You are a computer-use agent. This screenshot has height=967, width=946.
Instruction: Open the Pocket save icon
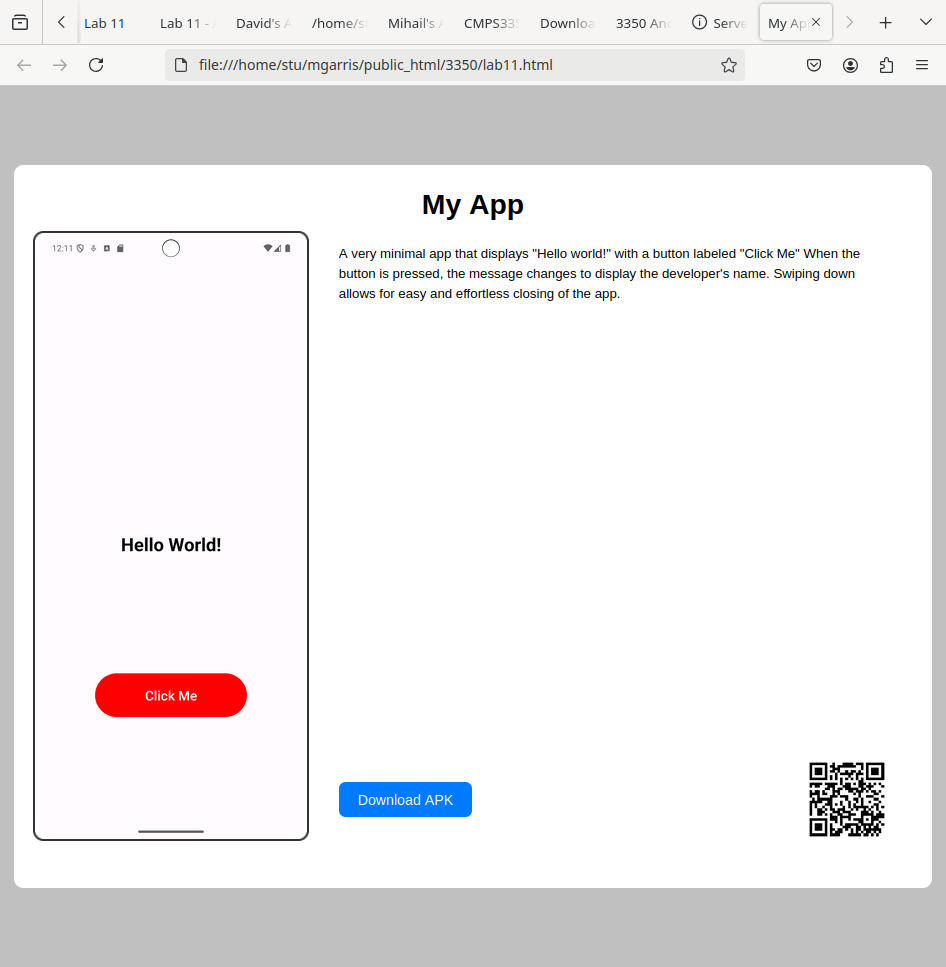pyautogui.click(x=814, y=65)
